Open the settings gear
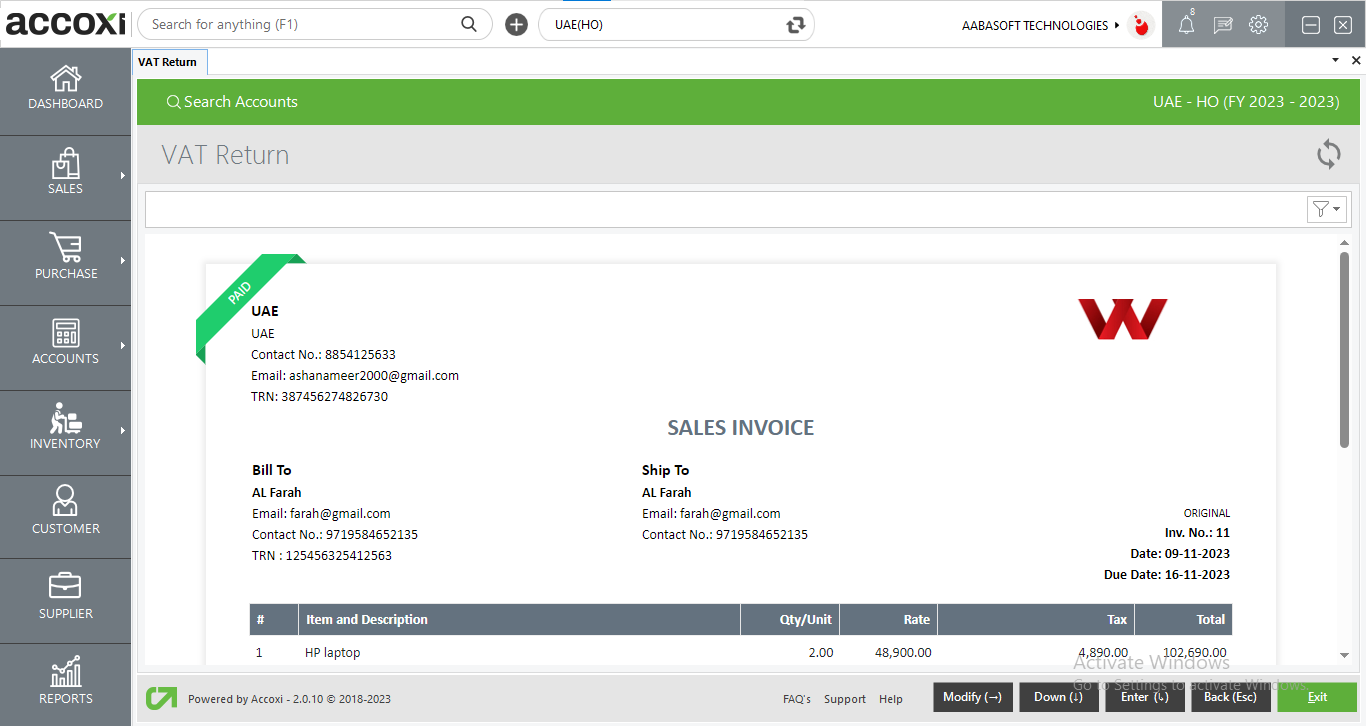The height and width of the screenshot is (726, 1366). click(x=1258, y=24)
